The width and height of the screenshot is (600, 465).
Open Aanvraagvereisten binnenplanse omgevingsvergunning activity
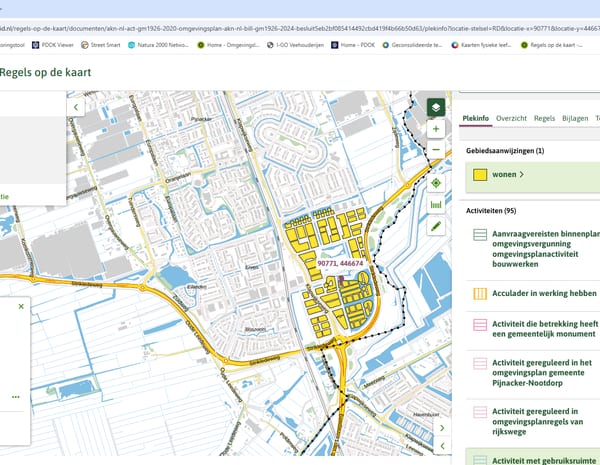click(544, 244)
